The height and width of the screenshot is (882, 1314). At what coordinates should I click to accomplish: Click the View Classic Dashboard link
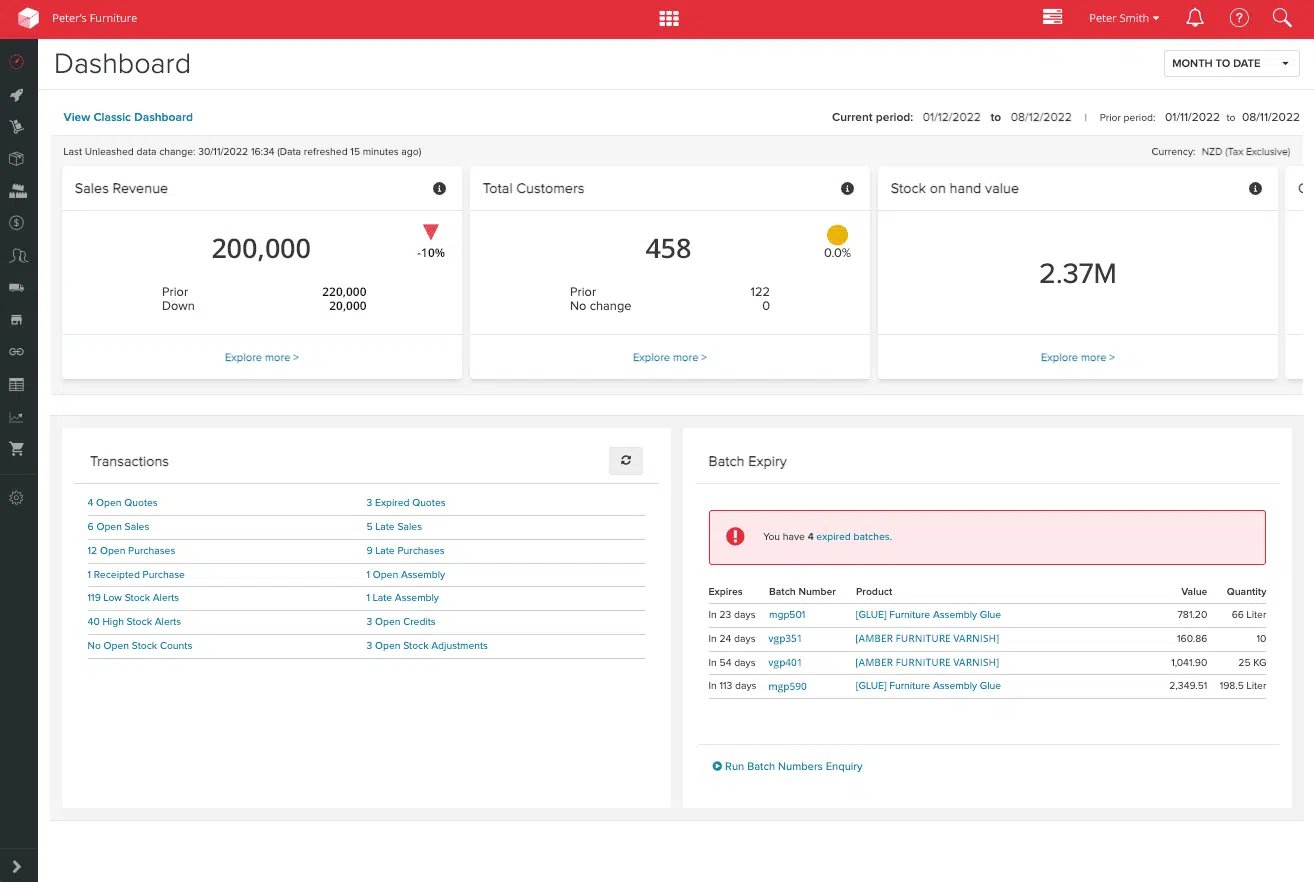pyautogui.click(x=128, y=117)
